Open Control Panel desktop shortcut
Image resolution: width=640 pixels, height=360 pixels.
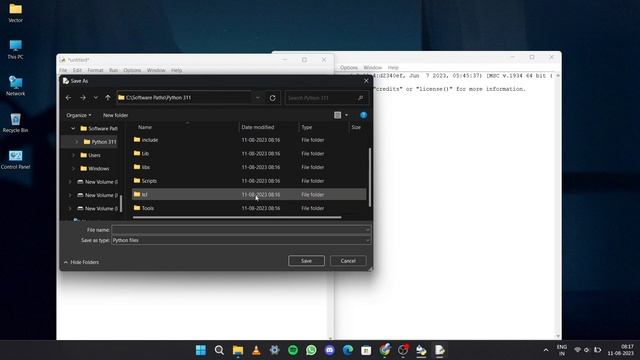(x=16, y=160)
